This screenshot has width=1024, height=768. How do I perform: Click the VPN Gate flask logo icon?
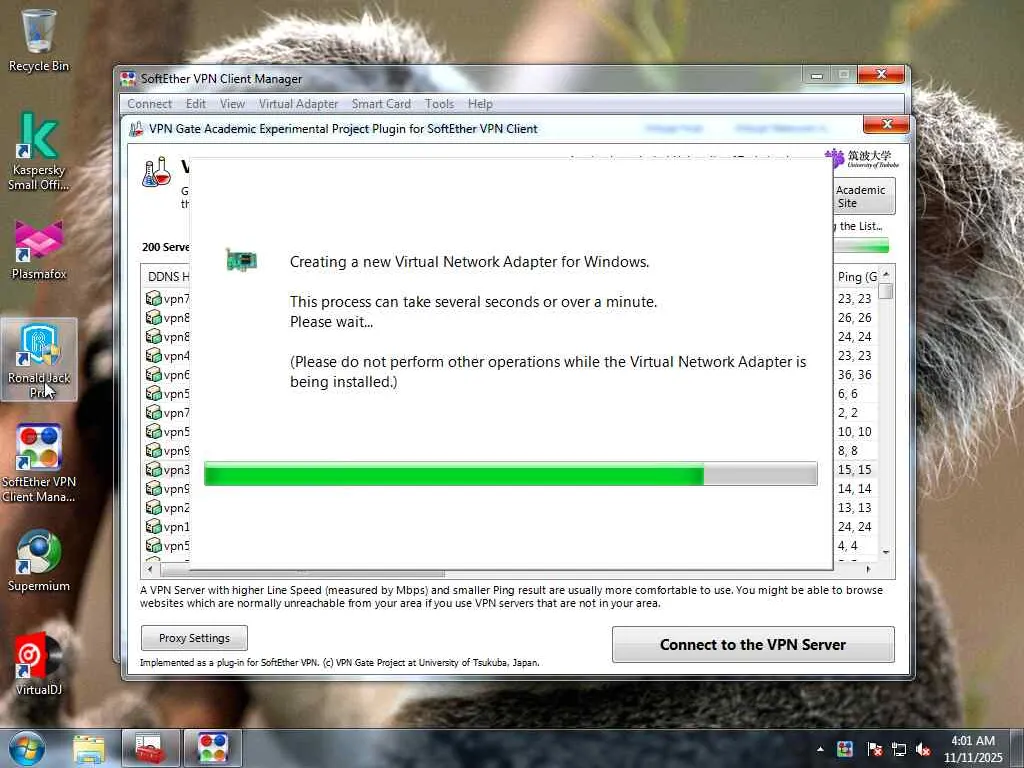coord(157,172)
